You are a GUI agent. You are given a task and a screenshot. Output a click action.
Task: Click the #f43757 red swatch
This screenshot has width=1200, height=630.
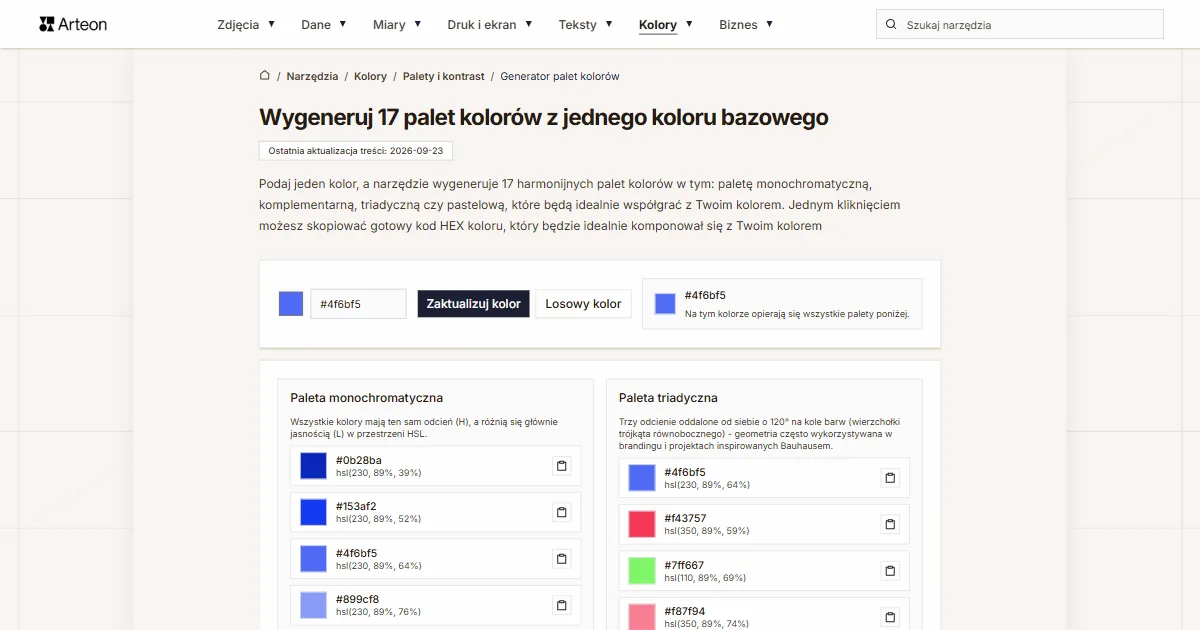pyautogui.click(x=641, y=524)
